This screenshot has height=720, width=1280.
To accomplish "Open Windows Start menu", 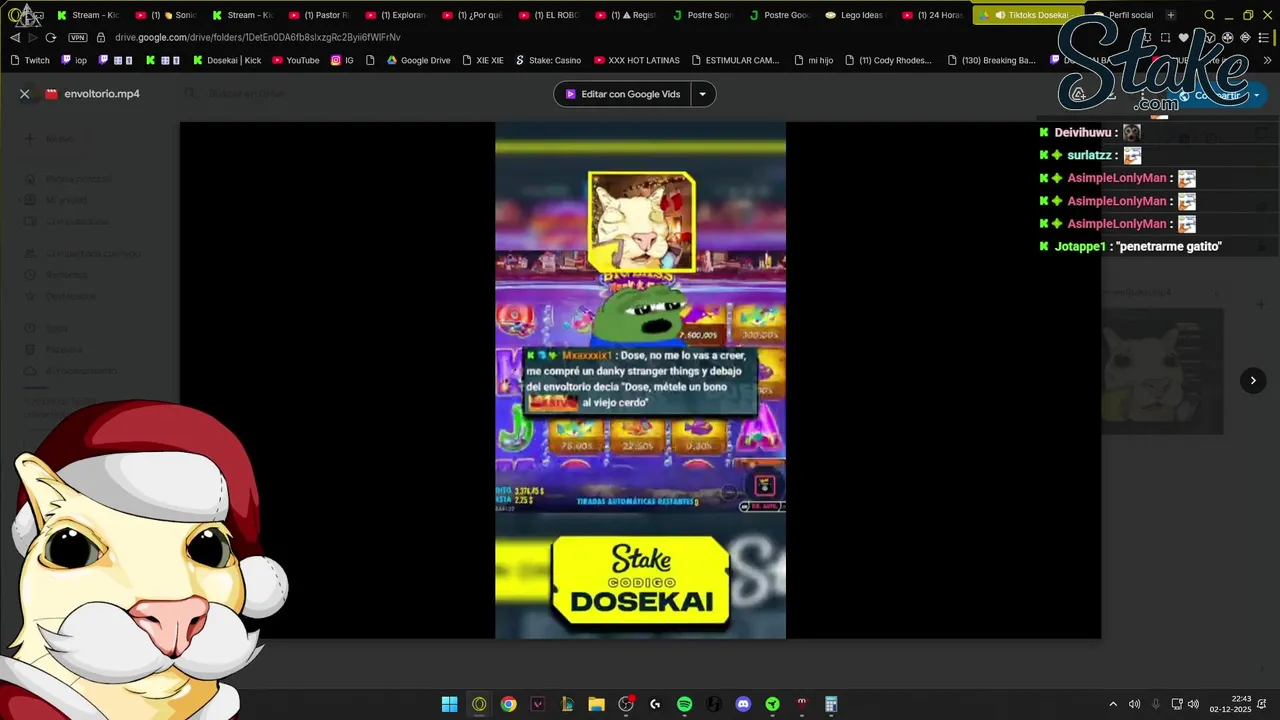I will click(x=450, y=704).
